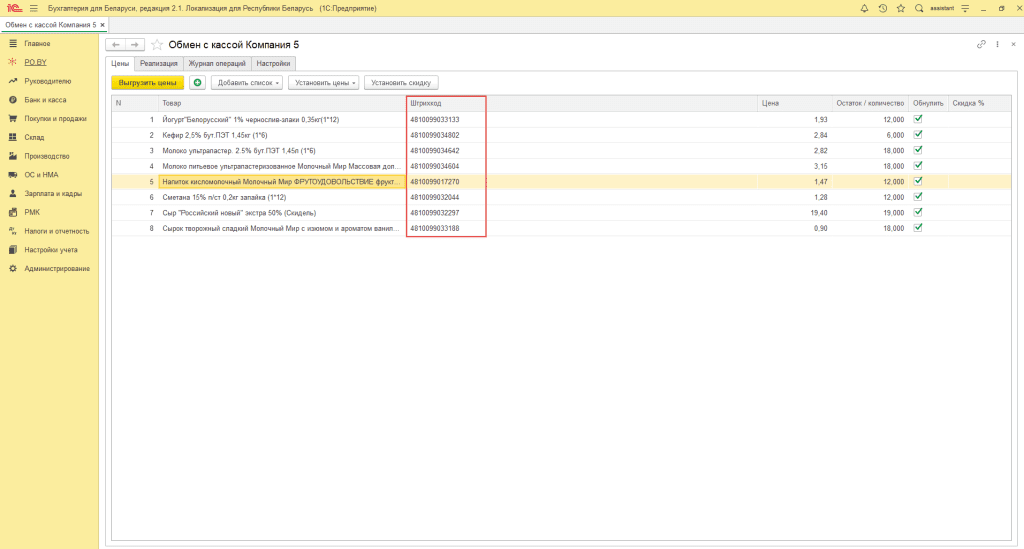
Task: Open favorites star in title bar
Action: [x=901, y=8]
